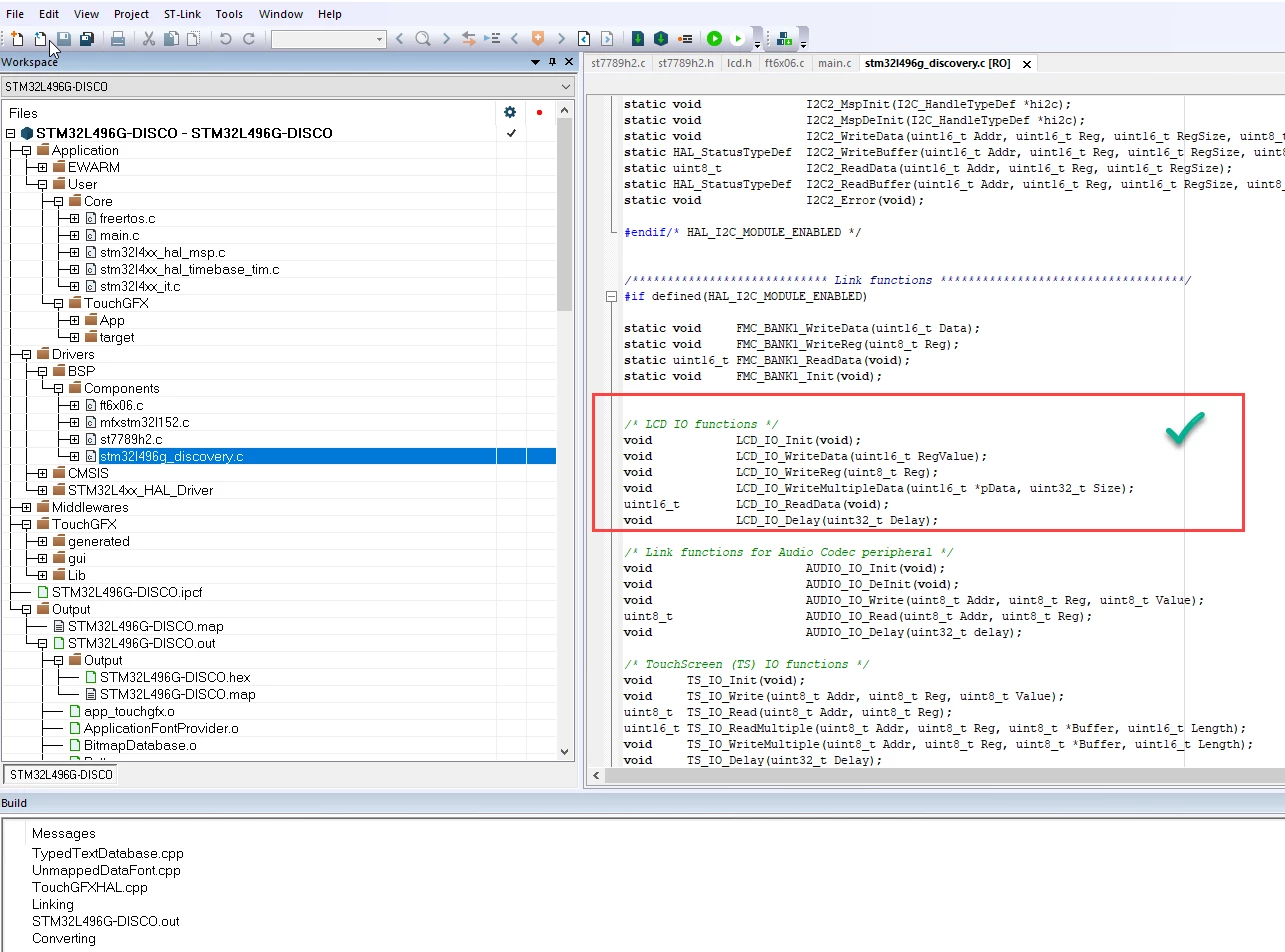Print the current document

pyautogui.click(x=118, y=39)
